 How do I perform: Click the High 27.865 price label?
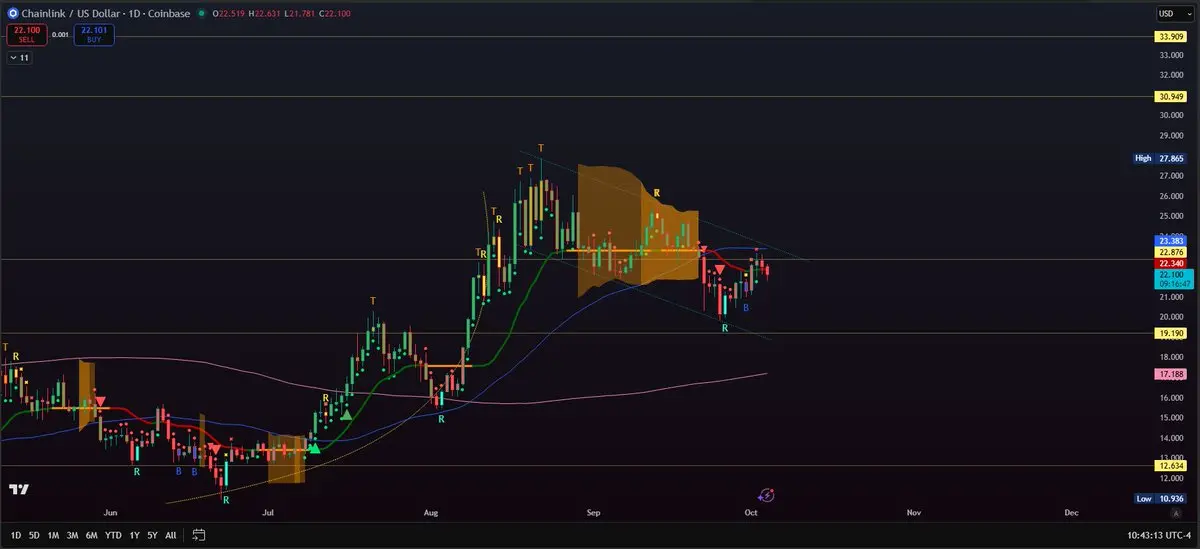[x=1160, y=158]
